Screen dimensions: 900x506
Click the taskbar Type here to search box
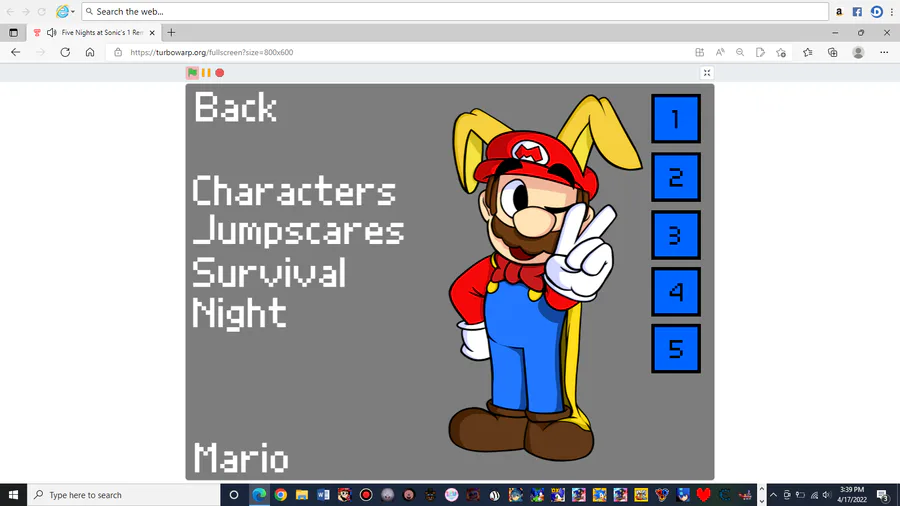[123, 495]
